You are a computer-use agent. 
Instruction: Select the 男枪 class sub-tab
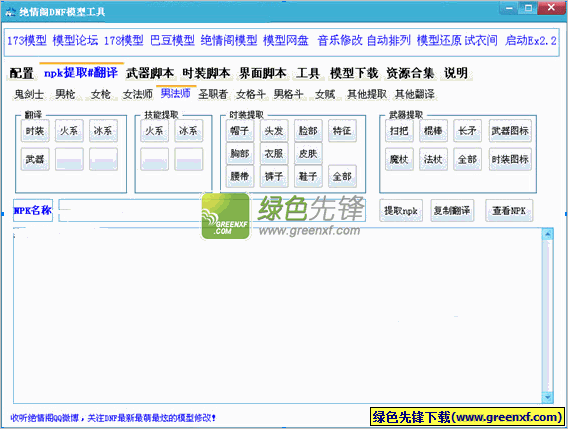click(65, 94)
